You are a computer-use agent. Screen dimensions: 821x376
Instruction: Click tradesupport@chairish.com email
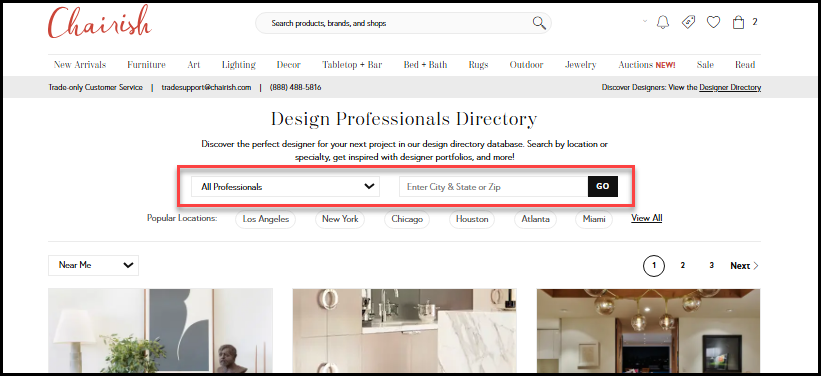click(x=206, y=87)
